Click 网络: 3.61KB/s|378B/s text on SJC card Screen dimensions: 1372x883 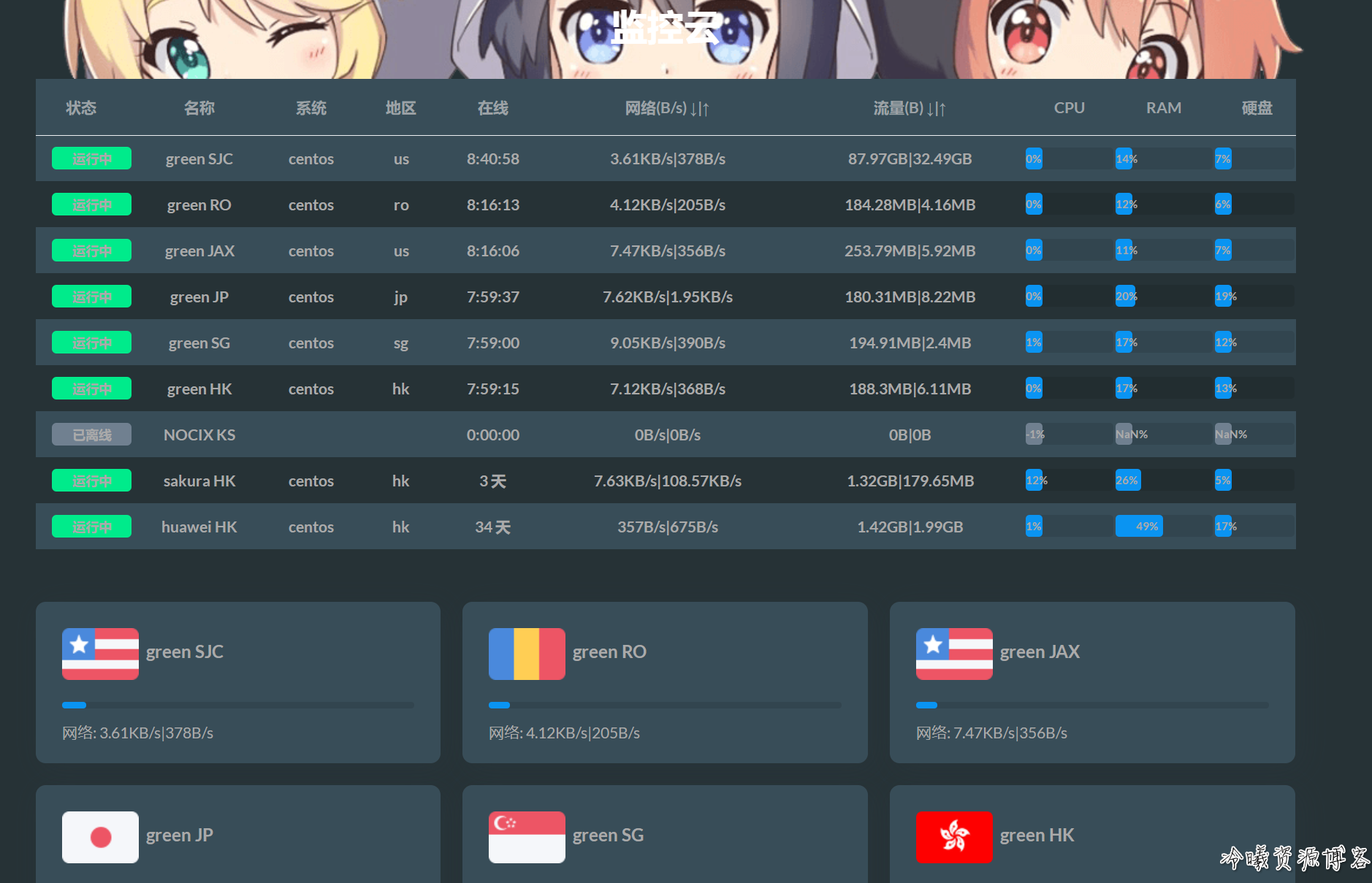click(x=137, y=733)
